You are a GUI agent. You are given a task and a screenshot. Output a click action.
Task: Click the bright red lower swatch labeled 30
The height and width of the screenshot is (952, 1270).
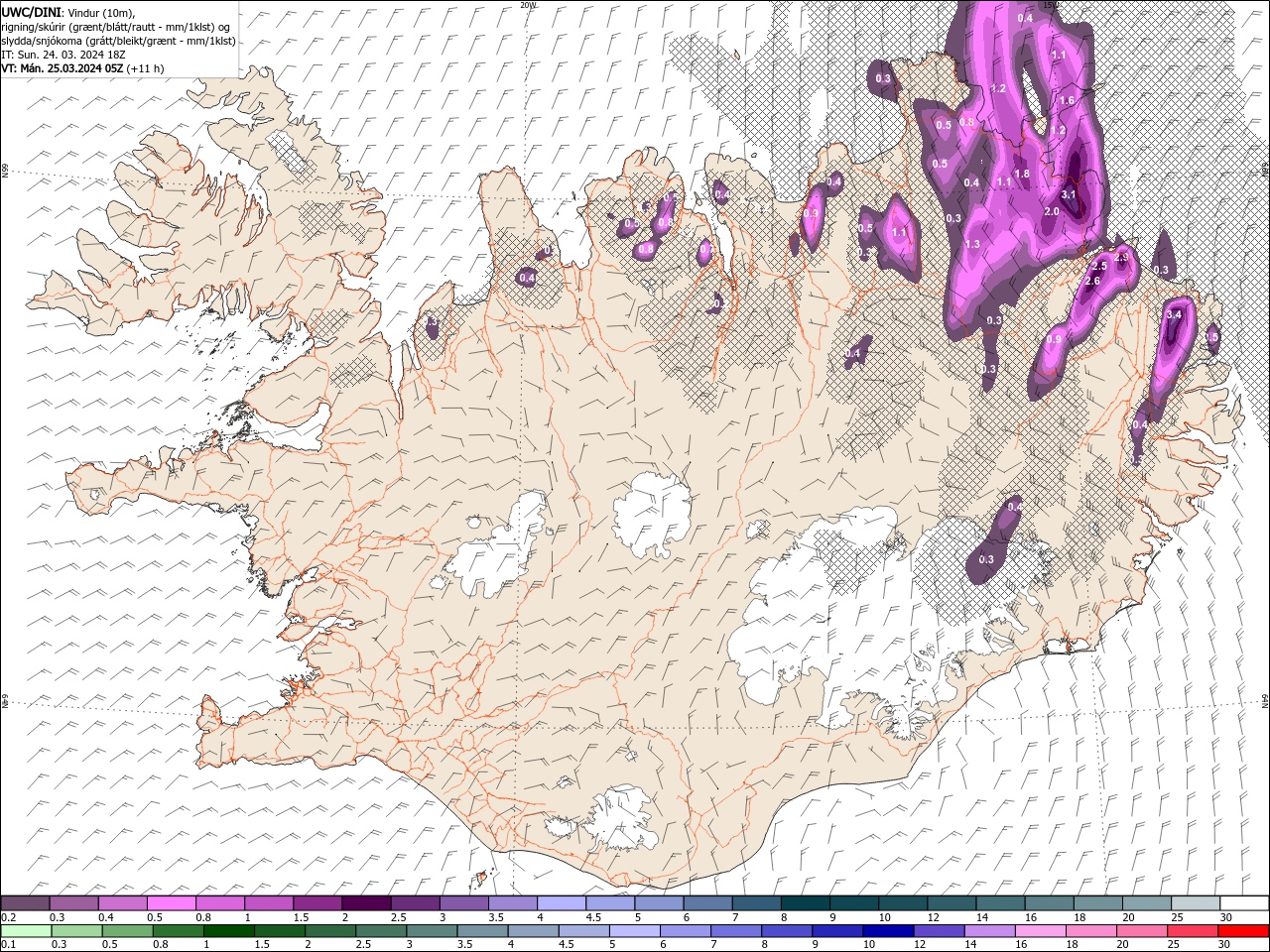click(1242, 930)
